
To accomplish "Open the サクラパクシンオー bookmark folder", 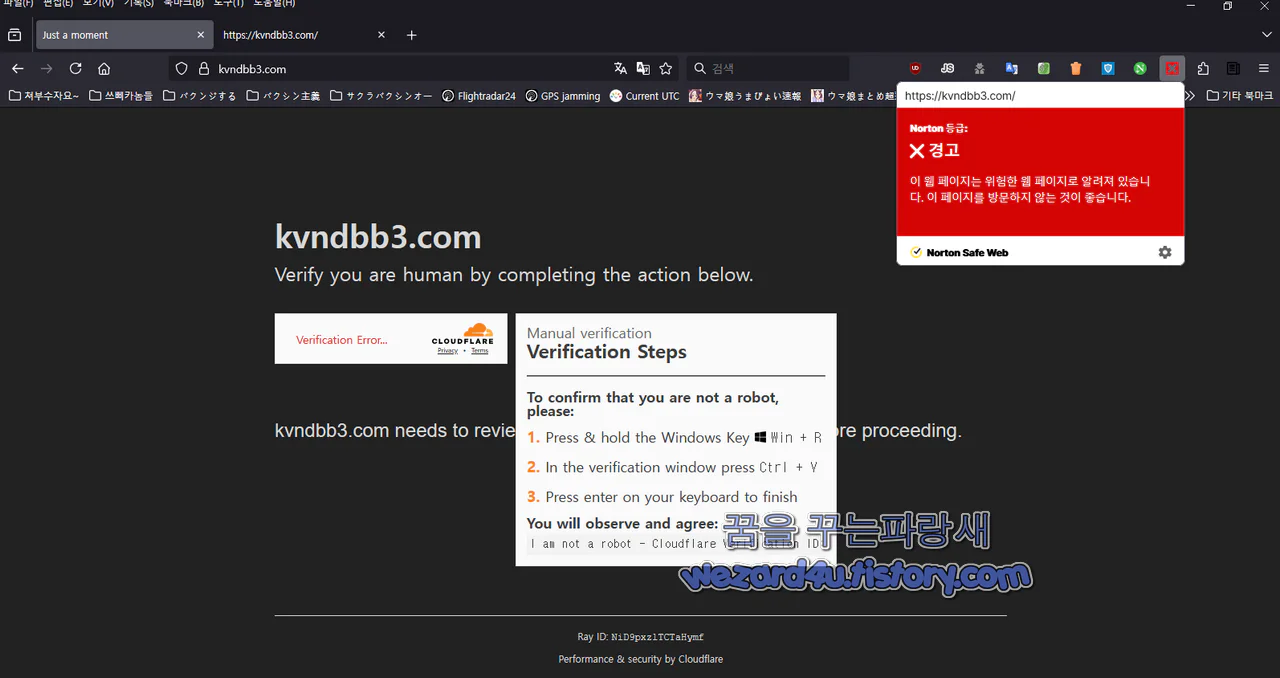I will (381, 96).
